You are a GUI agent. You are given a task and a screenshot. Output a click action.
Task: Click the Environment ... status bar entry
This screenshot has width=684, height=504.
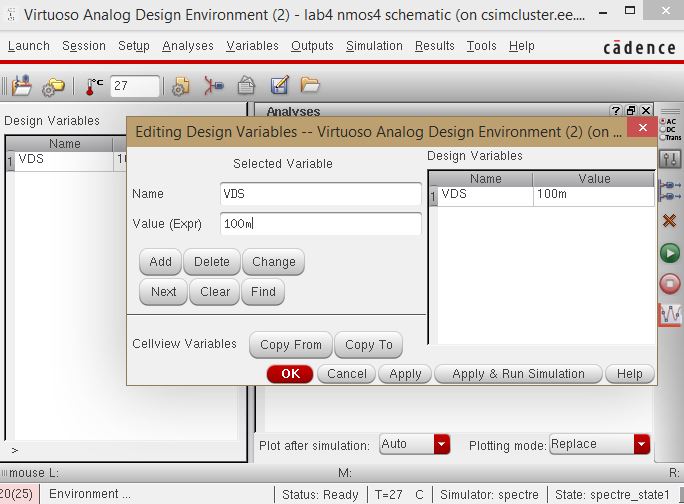[x=89, y=494]
